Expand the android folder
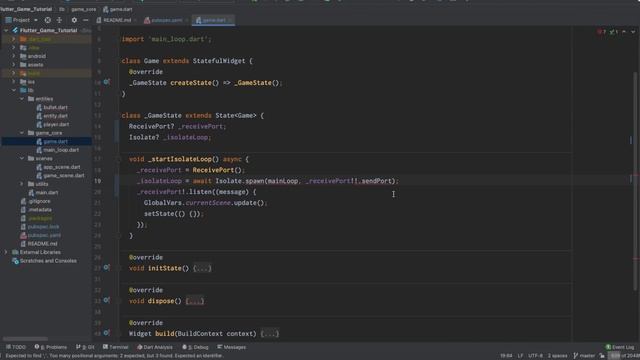The width and height of the screenshot is (640, 360). (x=13, y=56)
